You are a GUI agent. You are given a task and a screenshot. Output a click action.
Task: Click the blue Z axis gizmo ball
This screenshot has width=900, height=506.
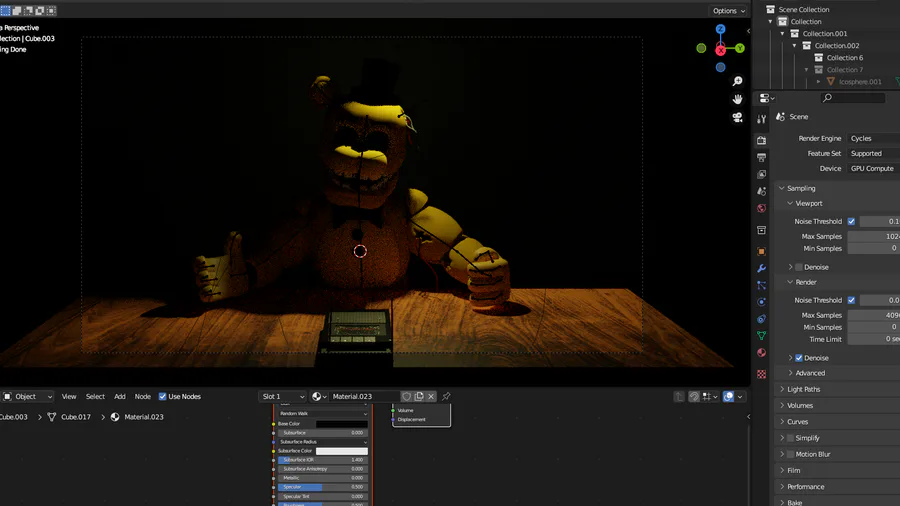(x=720, y=29)
